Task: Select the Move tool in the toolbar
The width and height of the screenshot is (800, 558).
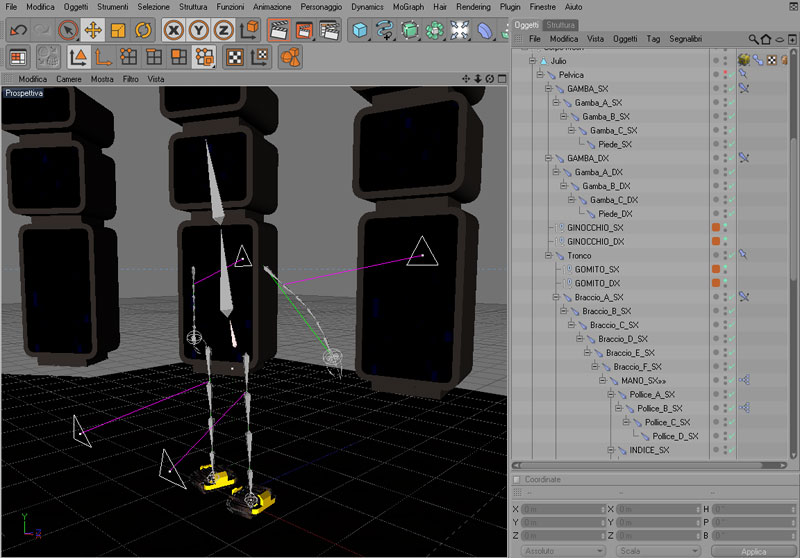Action: (93, 30)
